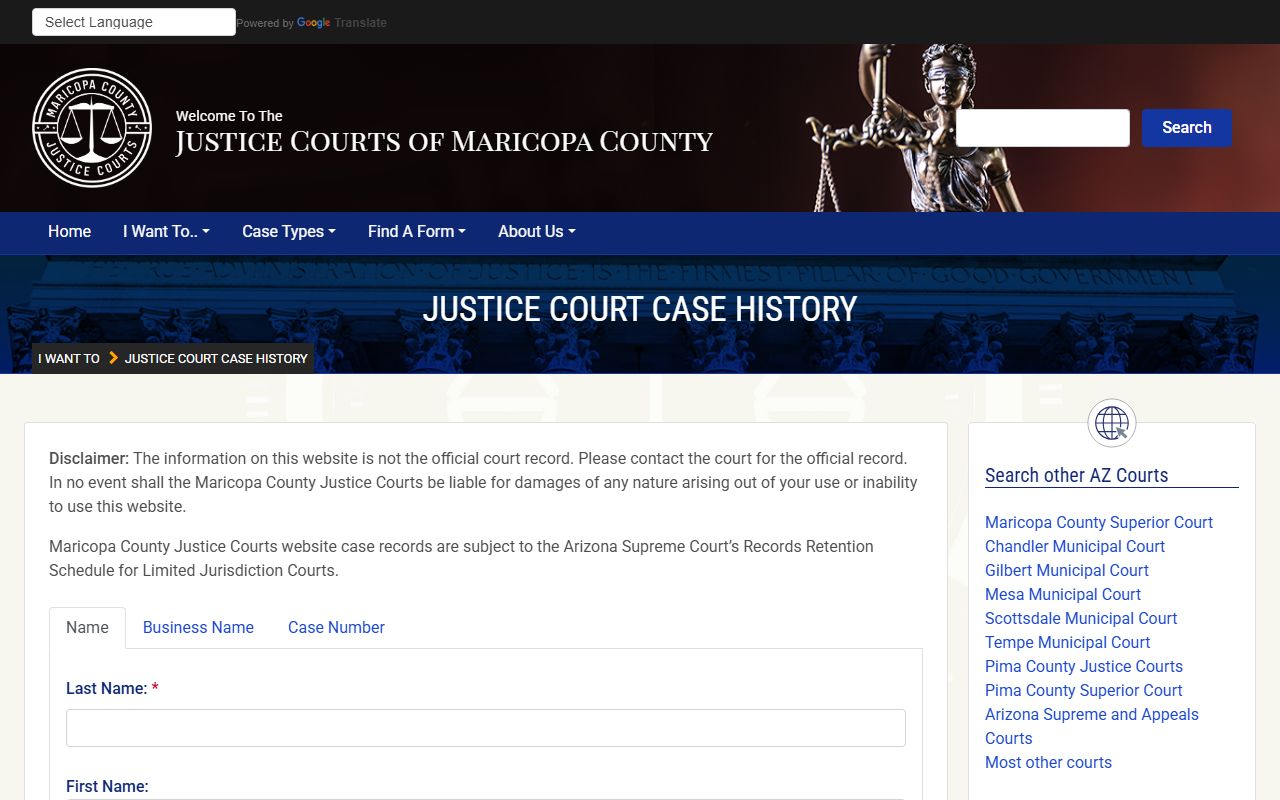Image resolution: width=1280 pixels, height=800 pixels.
Task: Click the I WANT TO breadcrumb
Action: coord(69,358)
